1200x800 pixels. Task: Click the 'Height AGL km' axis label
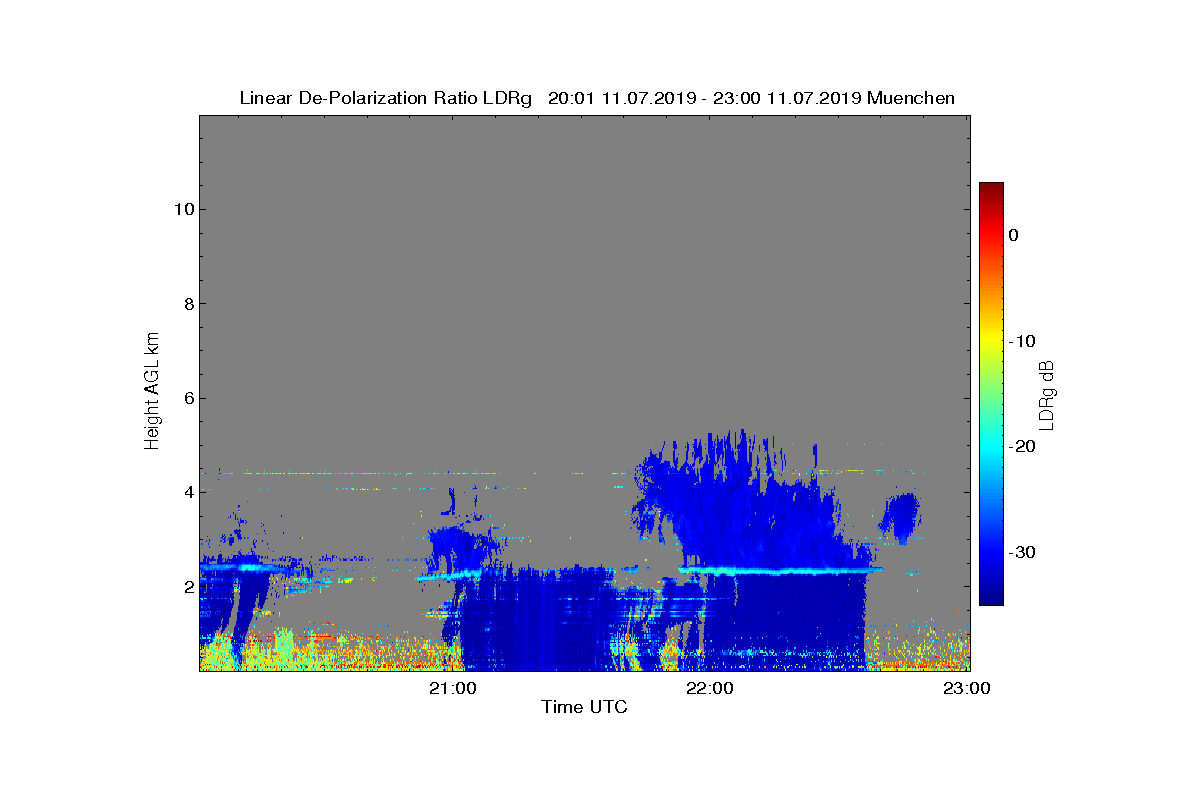click(152, 393)
